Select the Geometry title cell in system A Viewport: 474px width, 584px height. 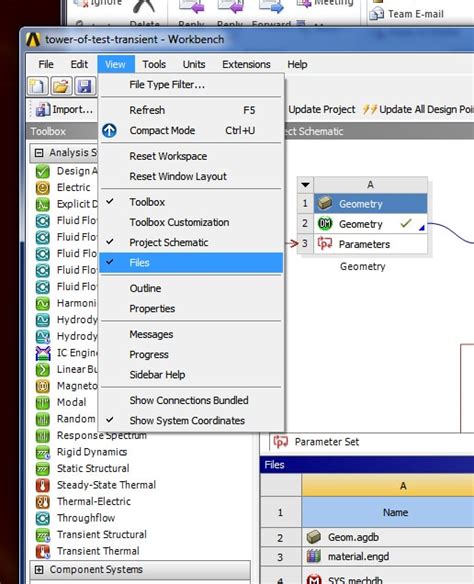pyautogui.click(x=370, y=204)
